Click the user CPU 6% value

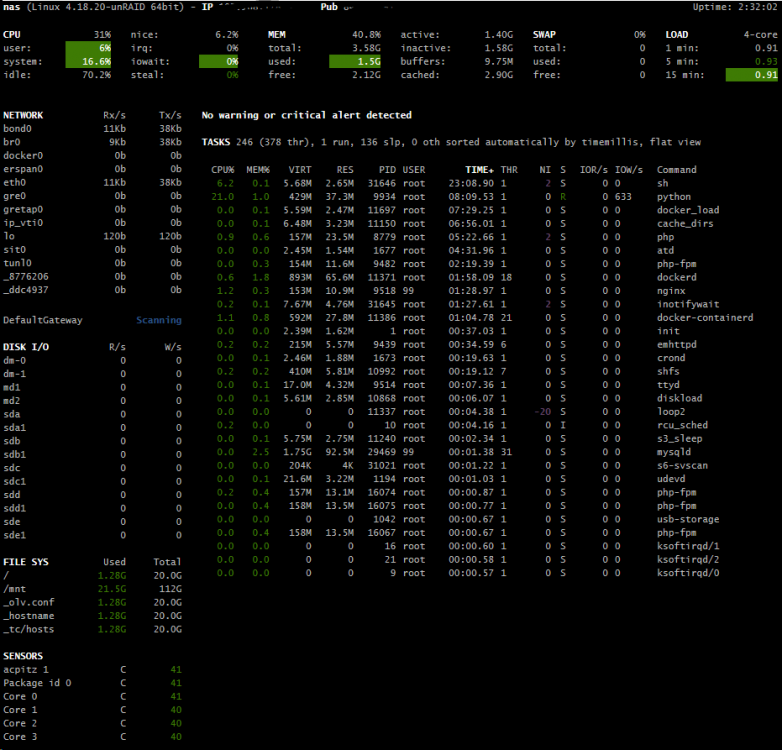[x=88, y=48]
